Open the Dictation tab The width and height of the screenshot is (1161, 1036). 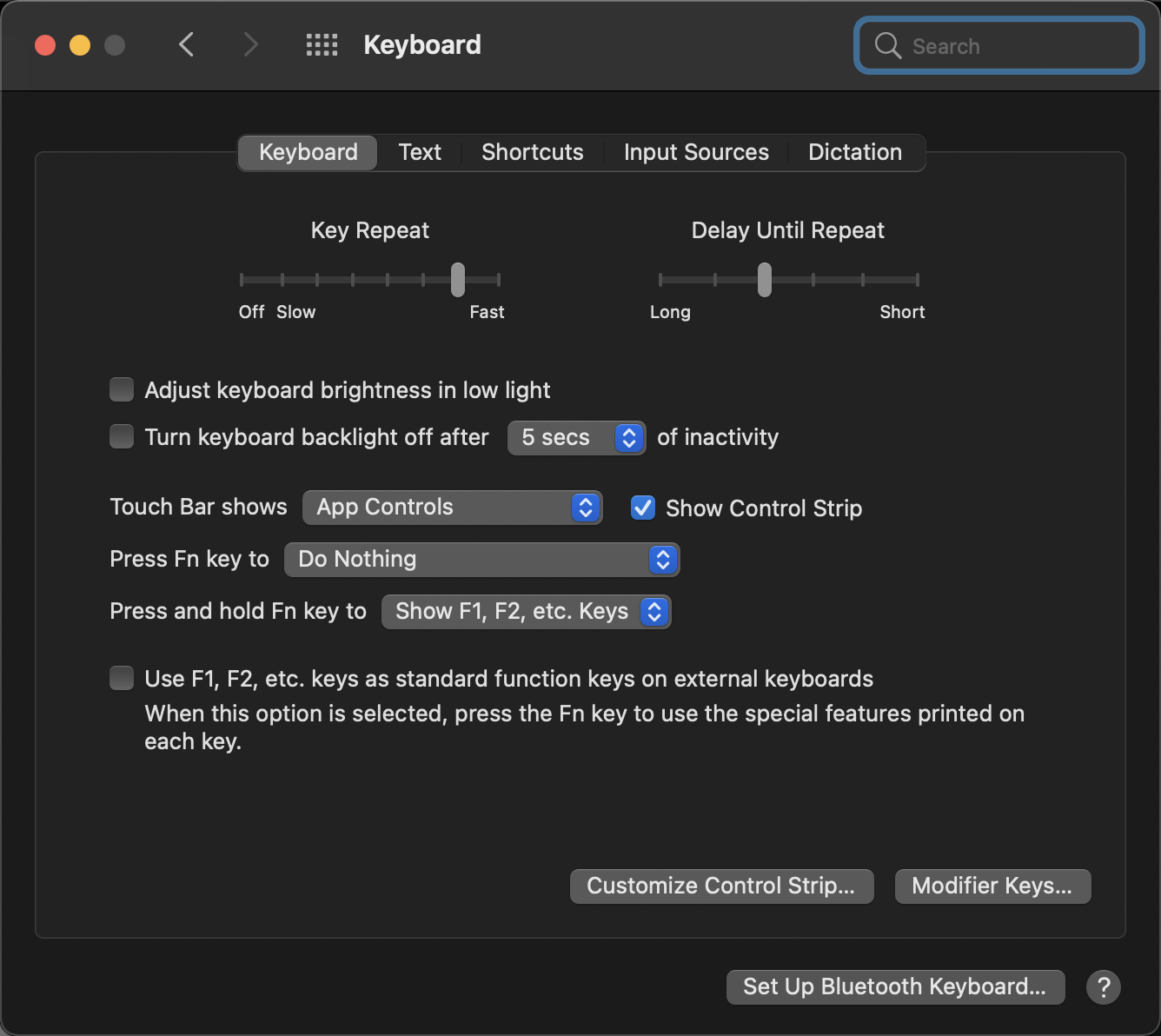(x=855, y=153)
